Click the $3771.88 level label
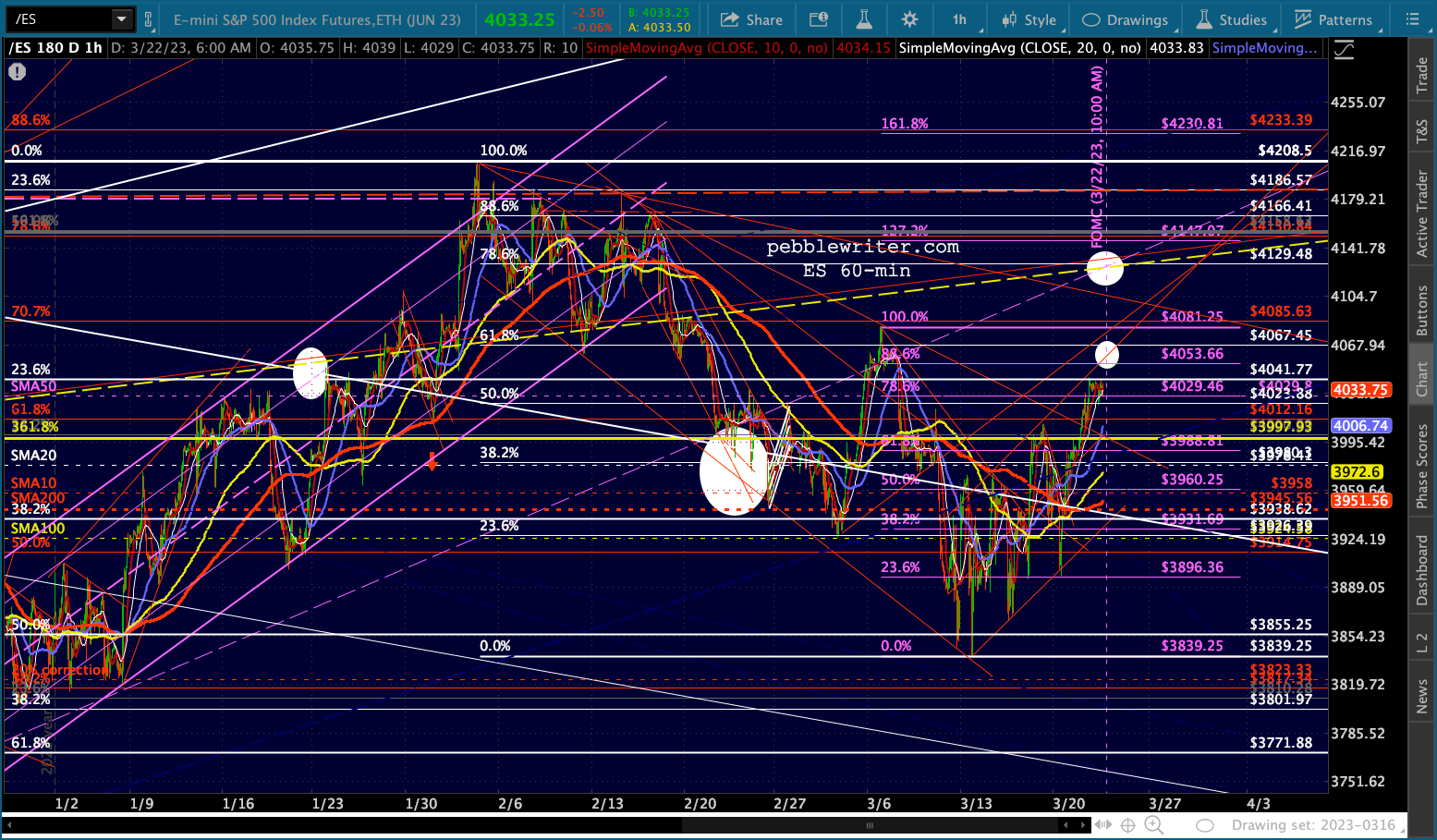Screen dimensions: 1437x840 (1281, 742)
